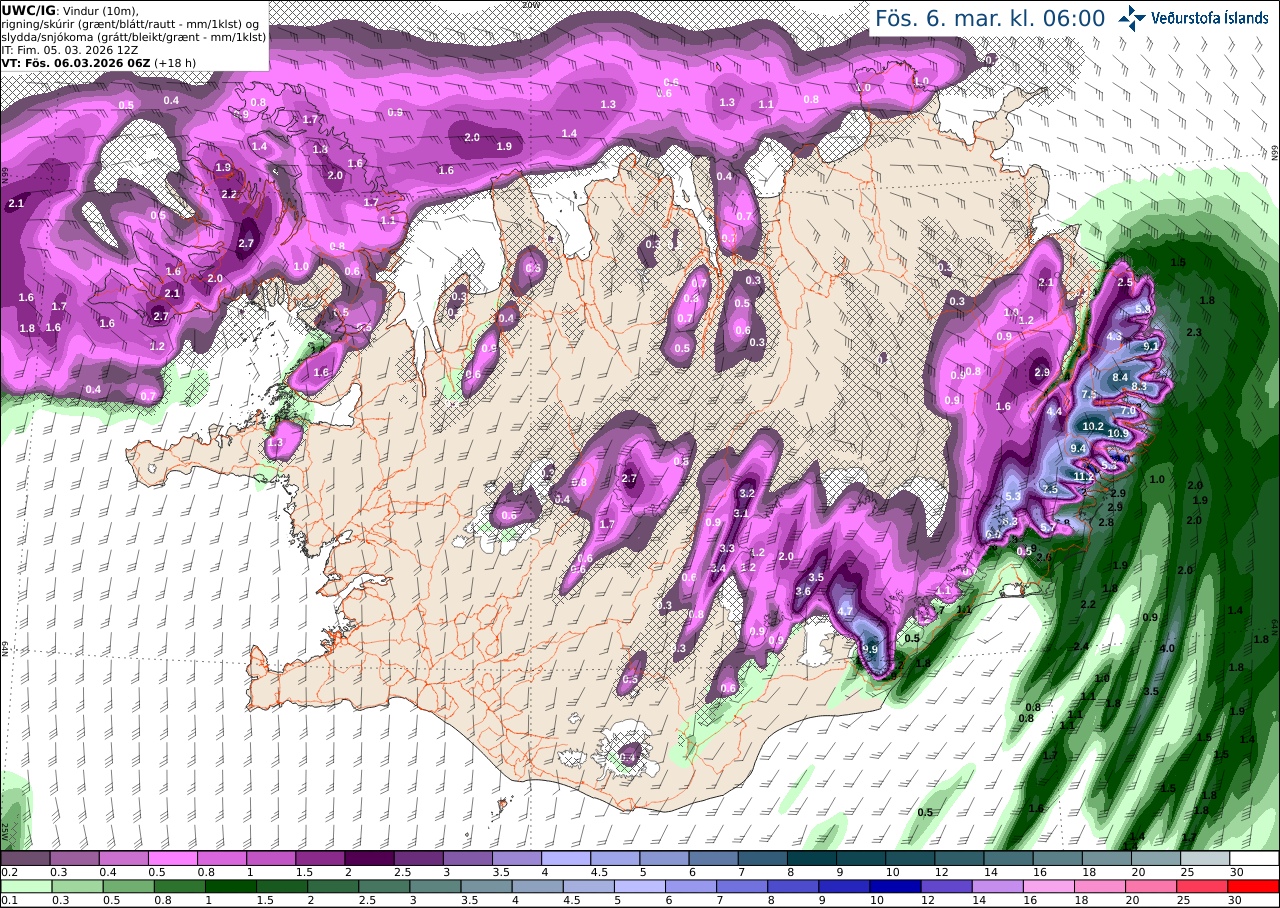Click the slydda/snjókoma legend description line
This screenshot has height=908, width=1280.
point(134,36)
